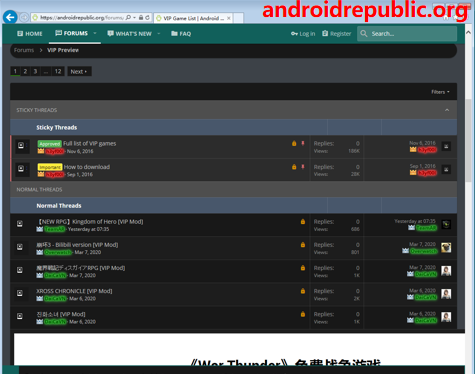Click pug avatar in Bilibili version row
This screenshot has width=476, height=374.
tap(446, 247)
